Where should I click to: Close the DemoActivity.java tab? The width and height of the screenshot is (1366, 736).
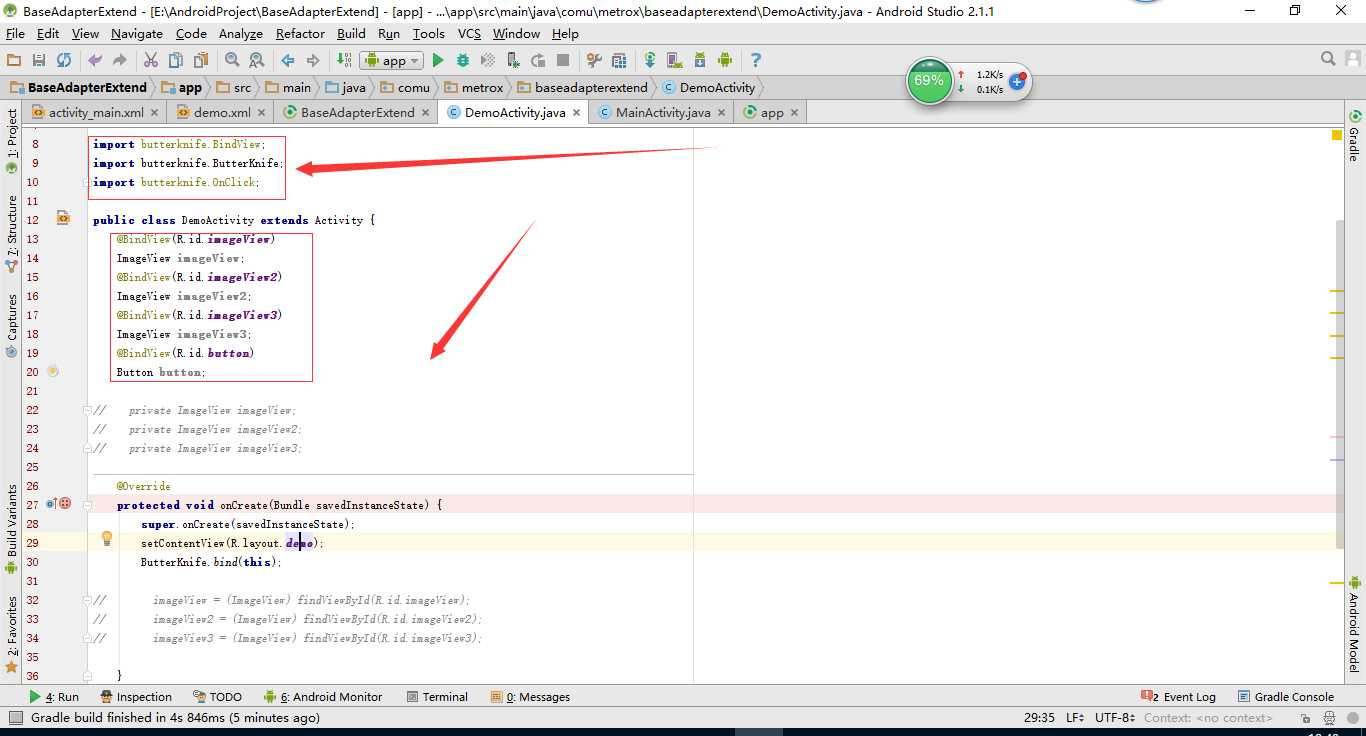click(x=576, y=113)
